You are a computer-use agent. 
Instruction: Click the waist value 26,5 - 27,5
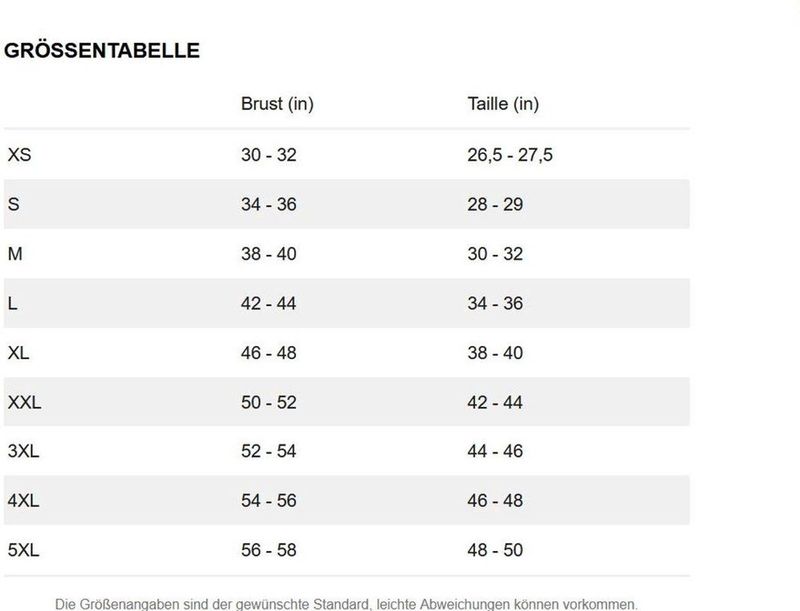[x=510, y=155]
